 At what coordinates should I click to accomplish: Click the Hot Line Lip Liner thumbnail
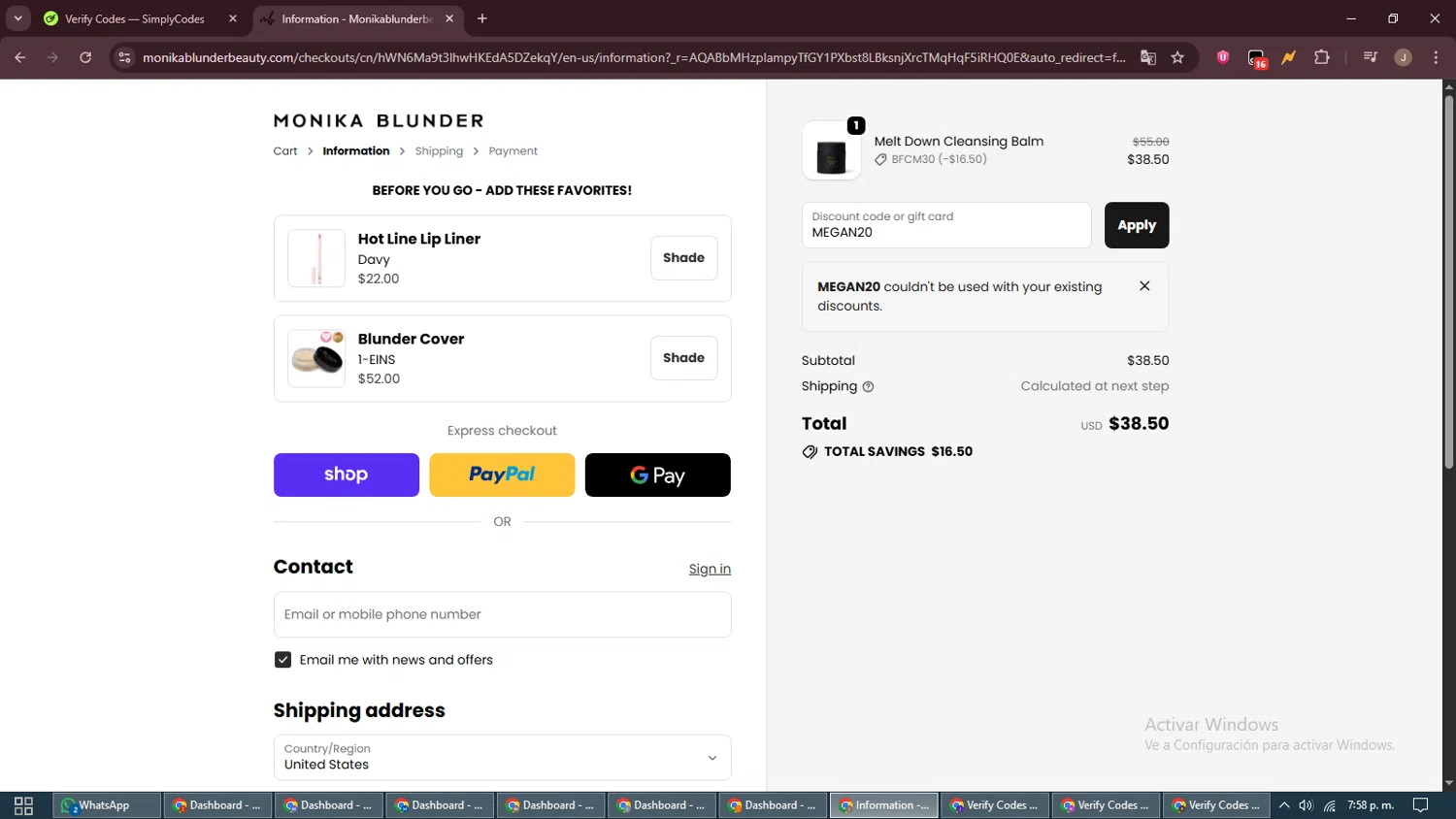(x=316, y=258)
